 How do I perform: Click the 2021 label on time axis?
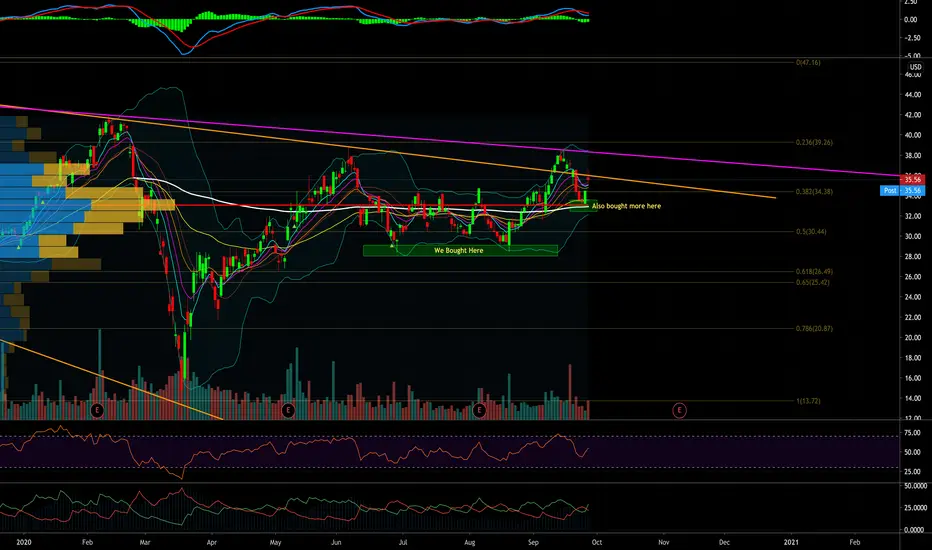coord(791,542)
